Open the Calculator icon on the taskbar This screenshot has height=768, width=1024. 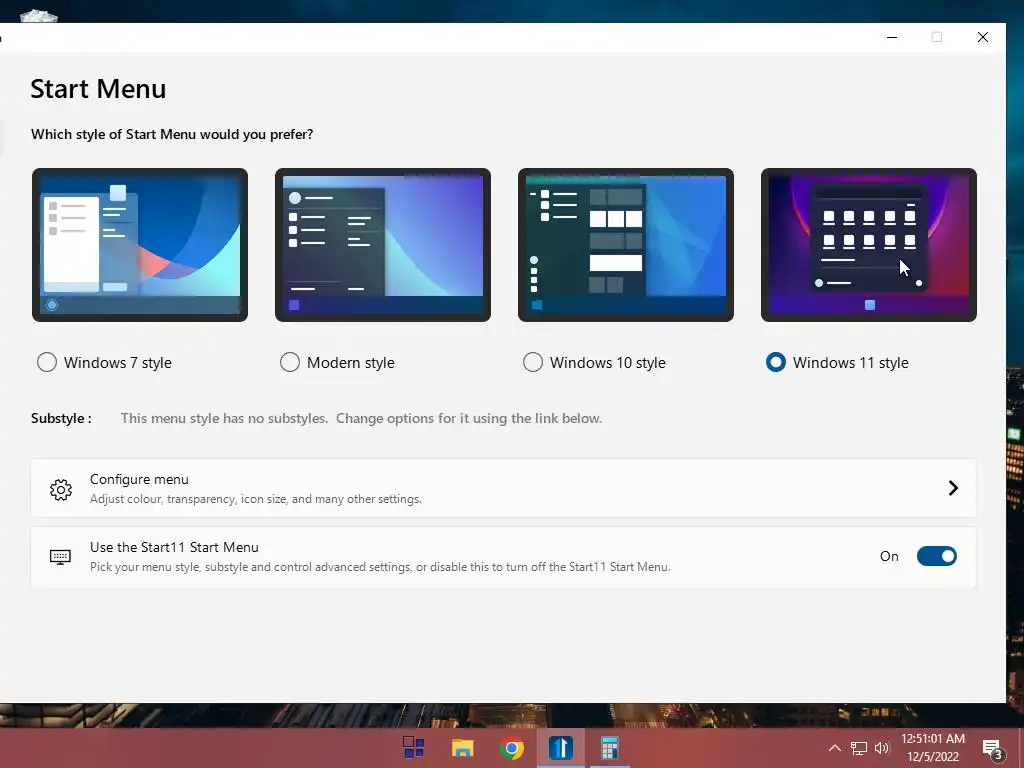pos(609,748)
